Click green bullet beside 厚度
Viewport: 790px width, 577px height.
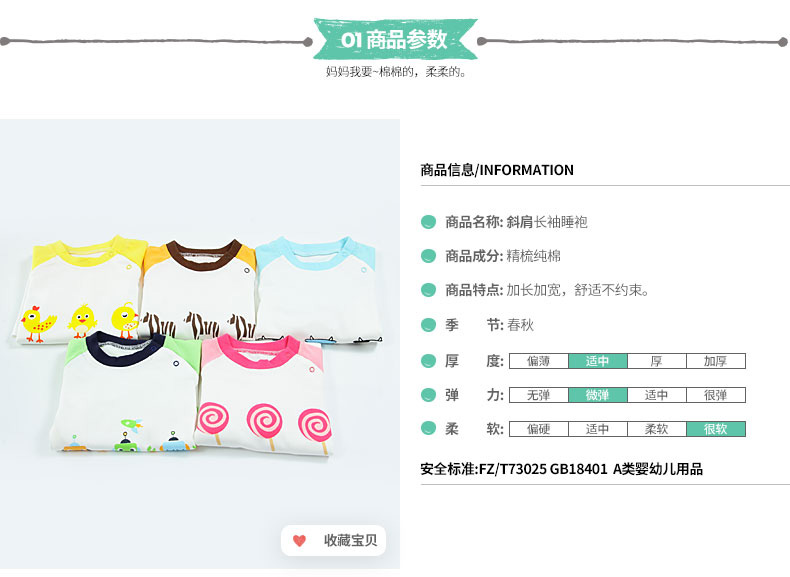click(x=428, y=361)
